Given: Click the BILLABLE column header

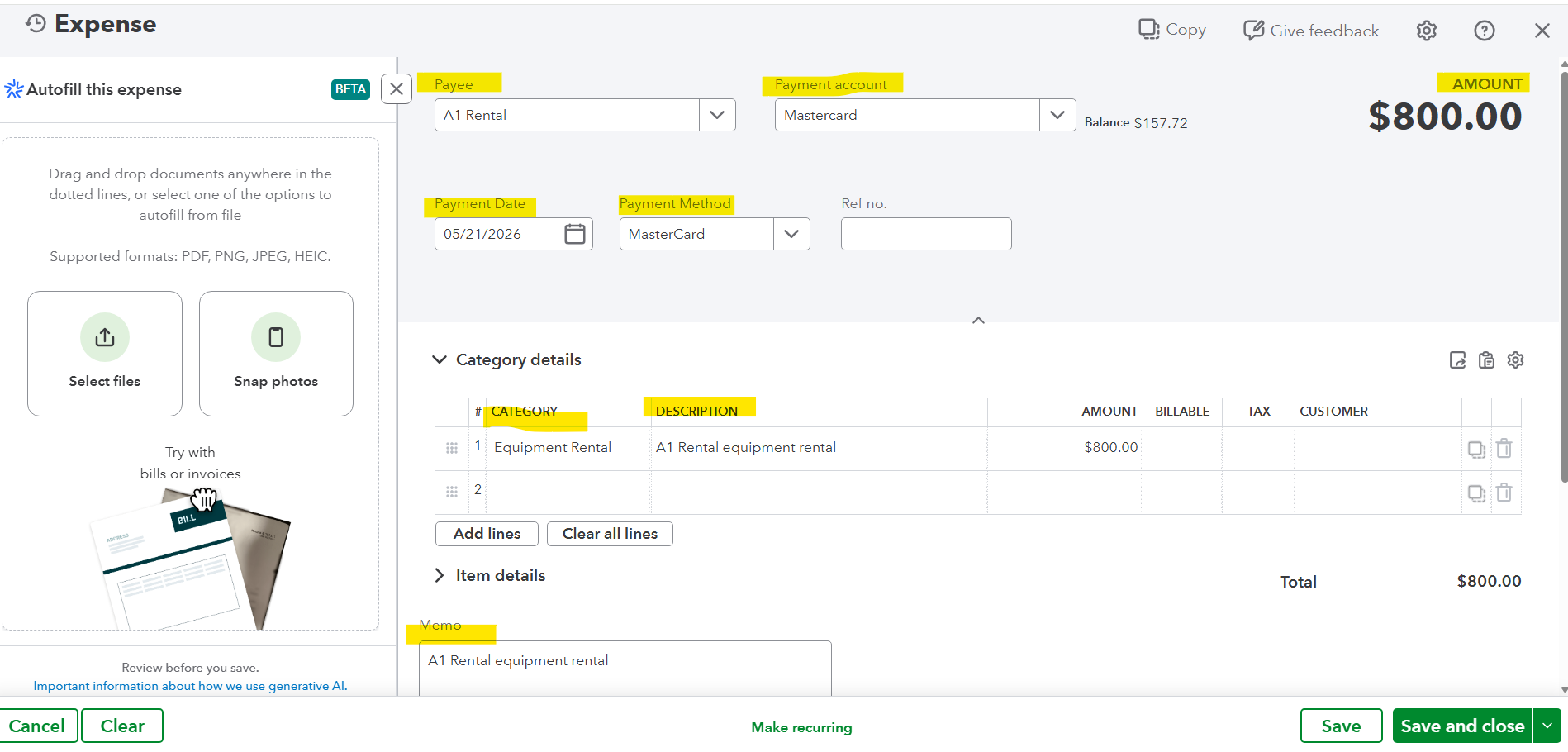Looking at the screenshot, I should (x=1182, y=412).
